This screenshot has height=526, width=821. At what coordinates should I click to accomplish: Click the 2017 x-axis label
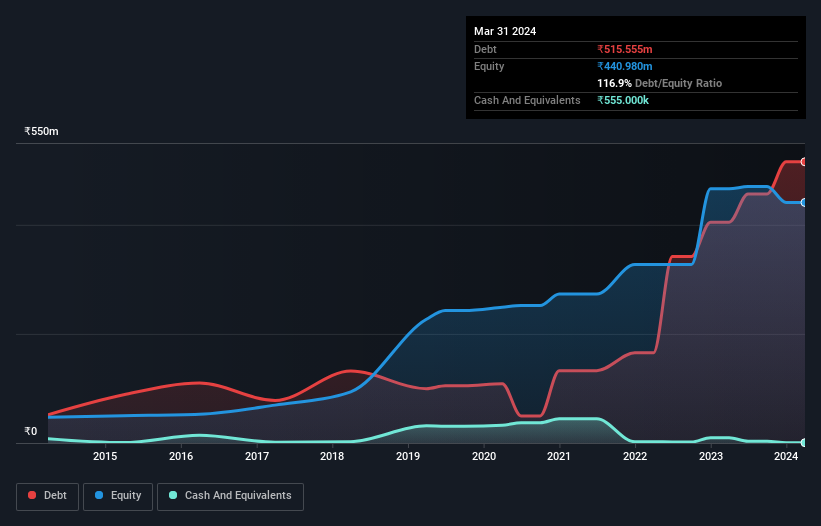click(257, 456)
